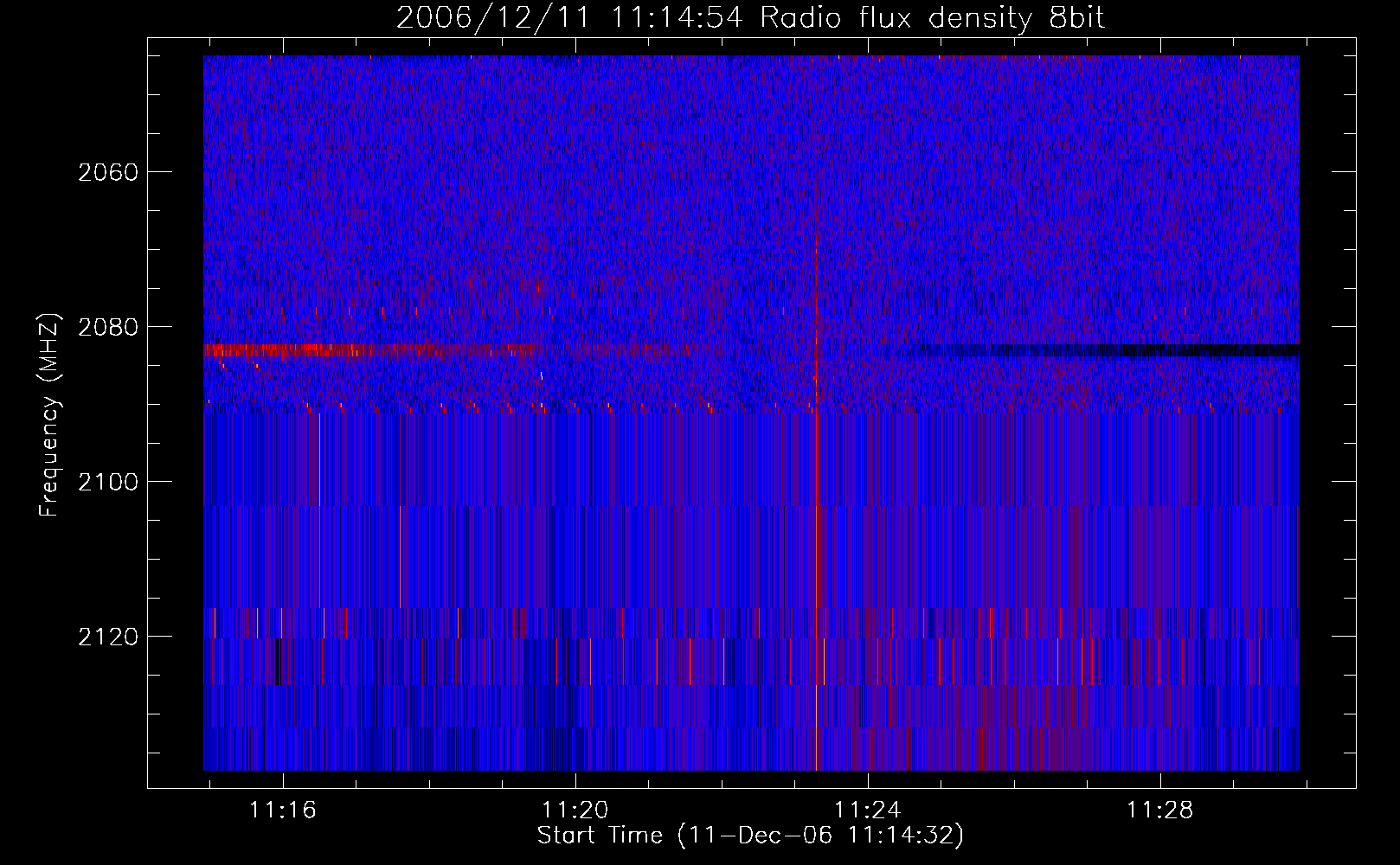
Task: Click the 2120 frequency tick label
Action: [x=107, y=637]
